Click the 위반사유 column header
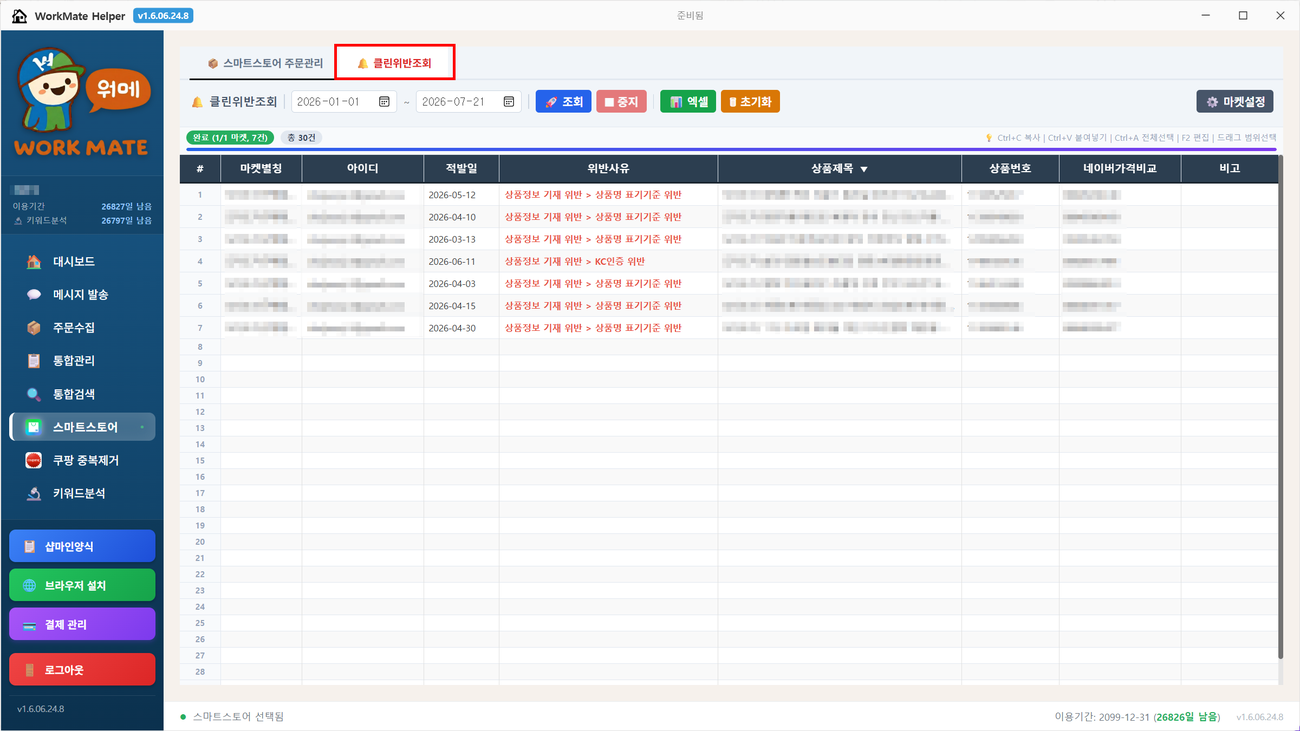 (x=608, y=169)
